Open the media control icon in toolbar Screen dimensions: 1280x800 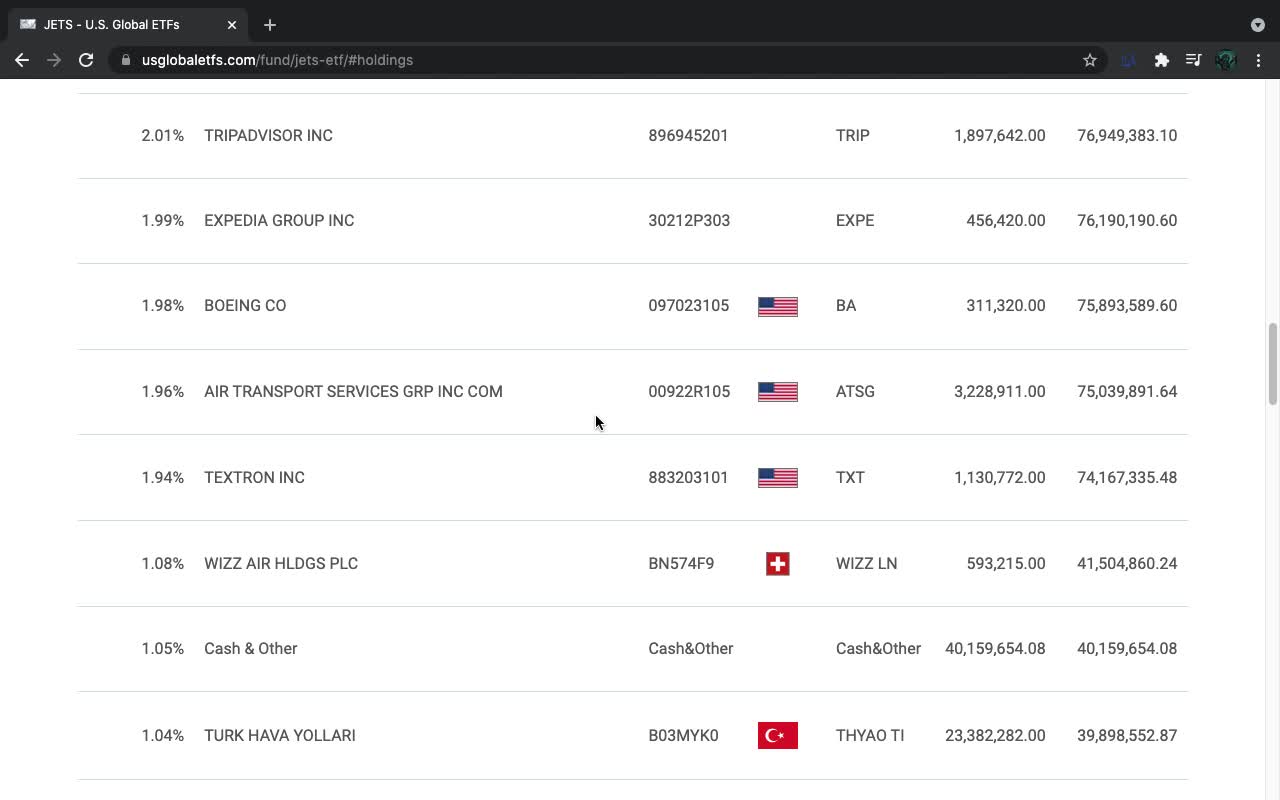click(1193, 60)
